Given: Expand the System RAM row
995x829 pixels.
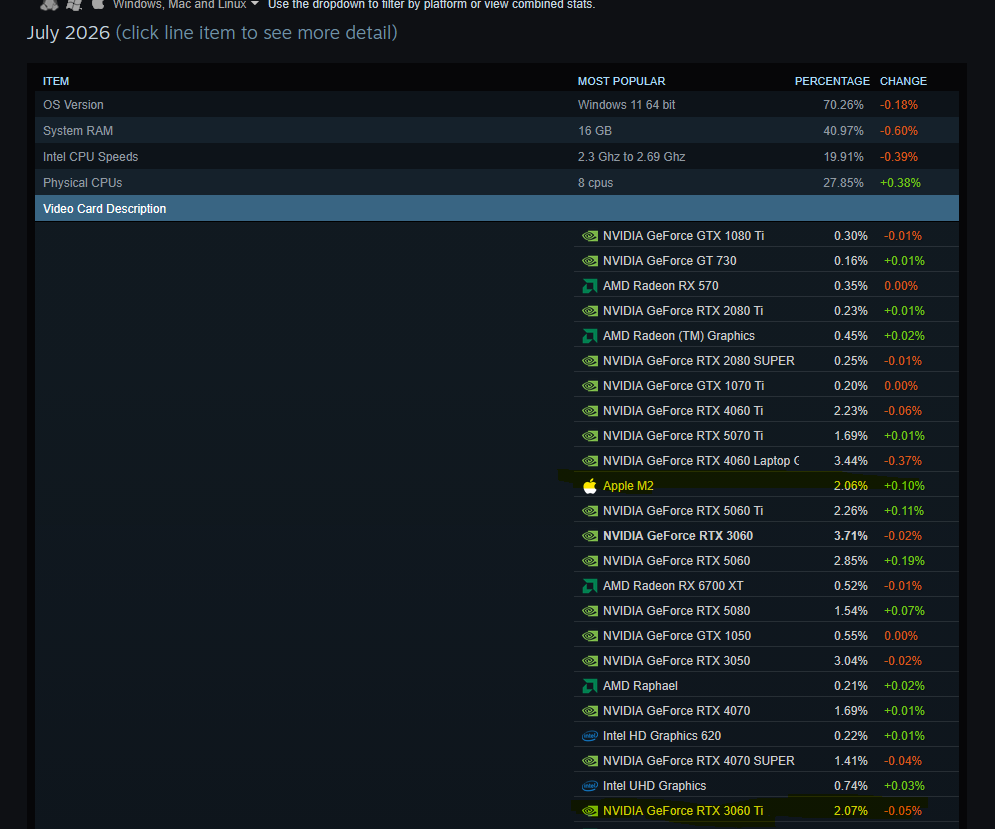Looking at the screenshot, I should click(x=497, y=131).
